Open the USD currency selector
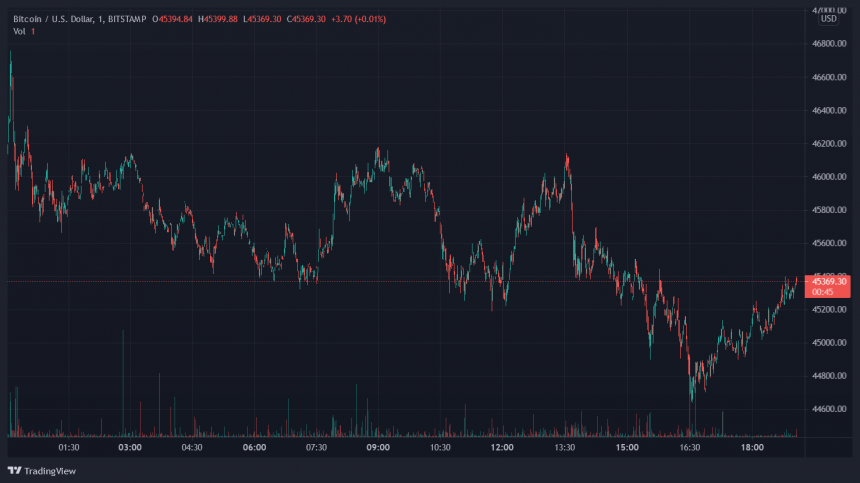 point(829,18)
